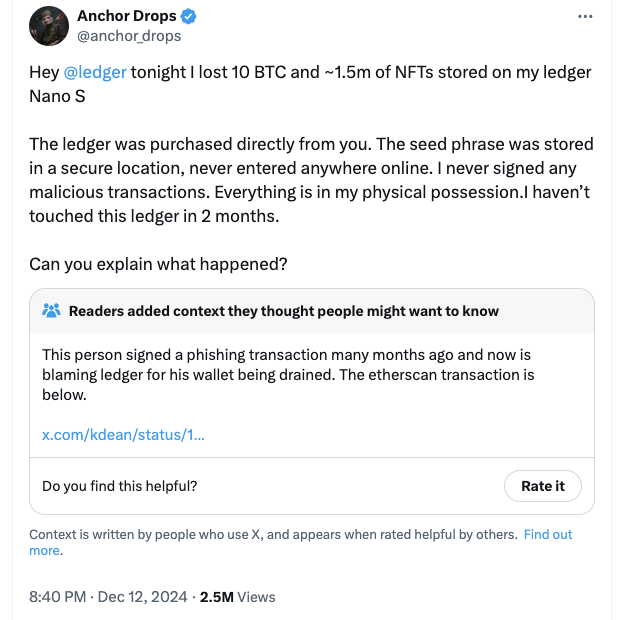
Task: Click the 'Do you find this helpful?' prompt
Action: tap(119, 486)
